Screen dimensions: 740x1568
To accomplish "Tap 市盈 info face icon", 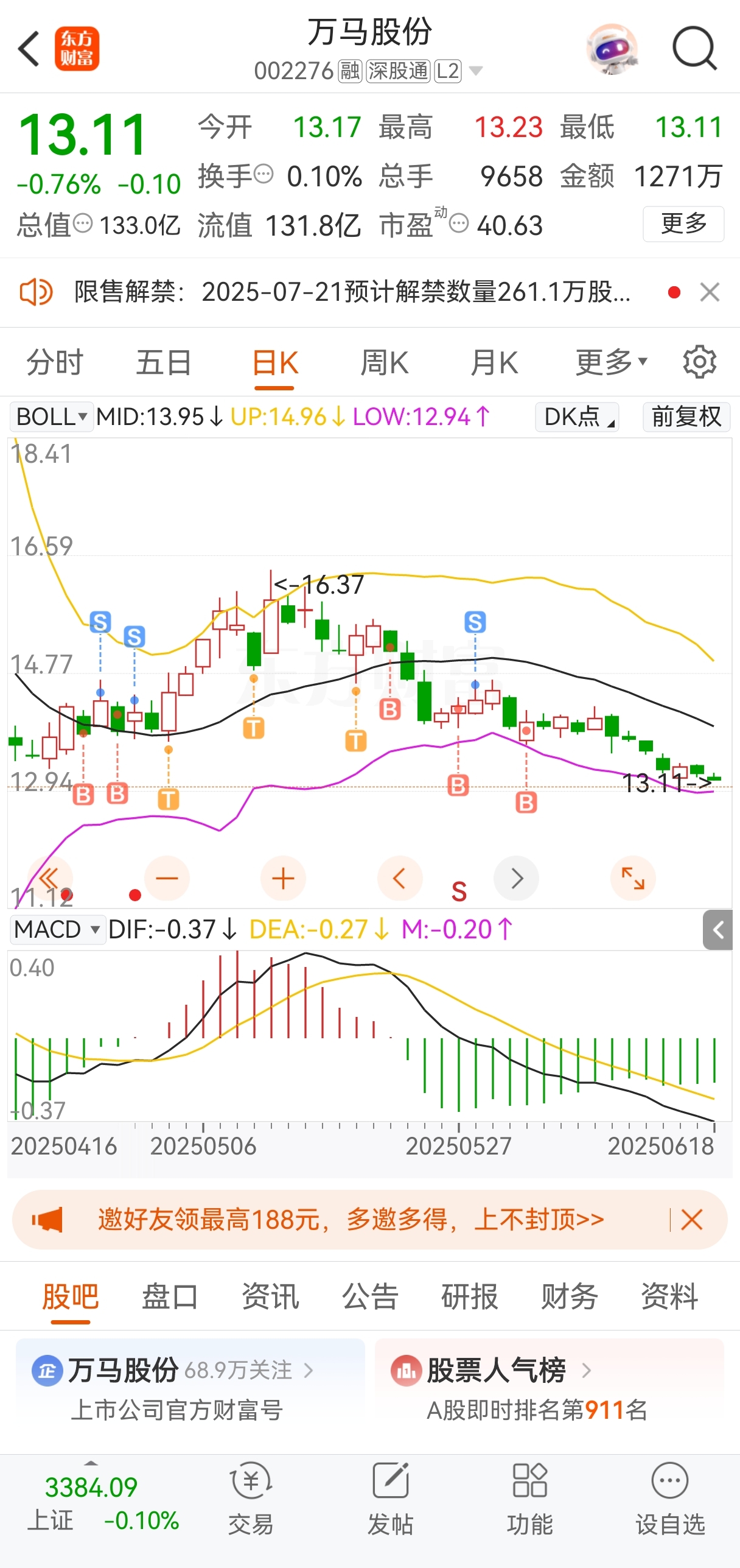I will pos(459,223).
